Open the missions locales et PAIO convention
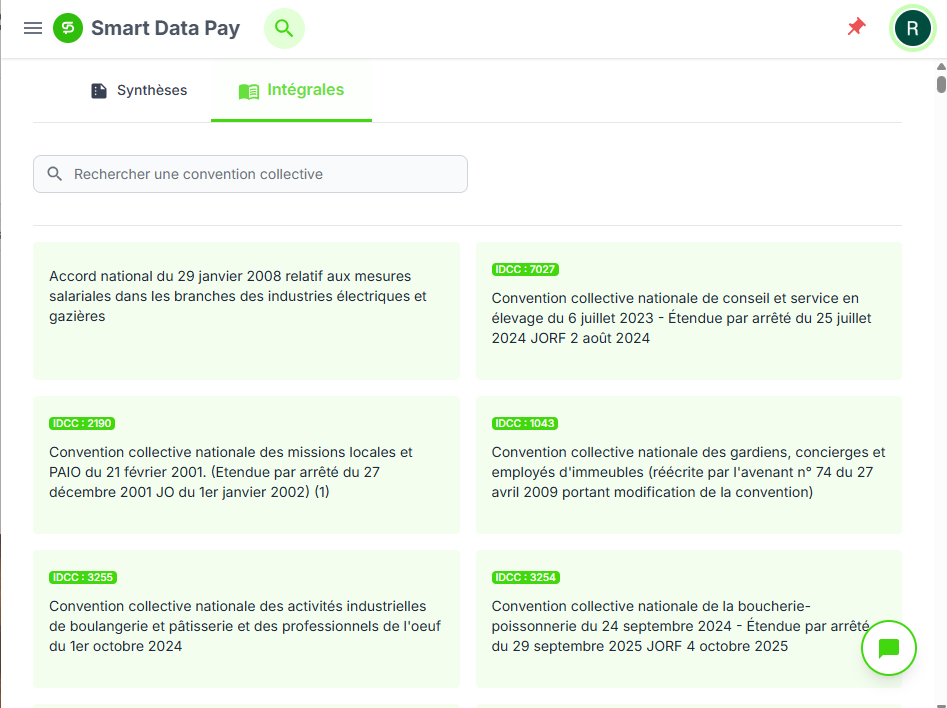Screen dimensions: 947x708 pyautogui.click(x=246, y=472)
